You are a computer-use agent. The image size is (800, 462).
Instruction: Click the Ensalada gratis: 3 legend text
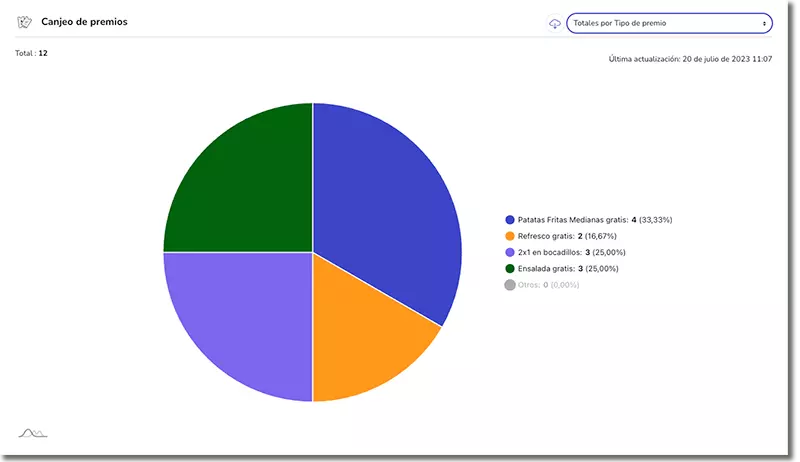[x=568, y=269]
